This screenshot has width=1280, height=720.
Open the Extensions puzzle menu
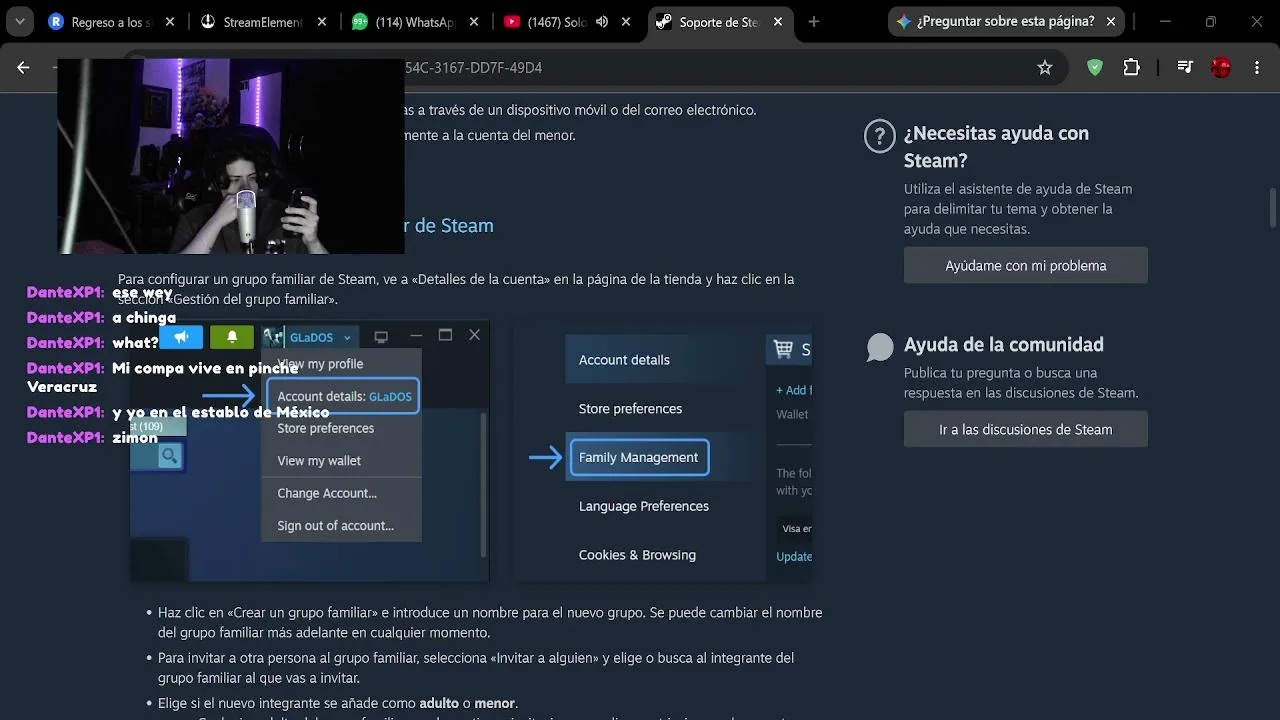1131,67
